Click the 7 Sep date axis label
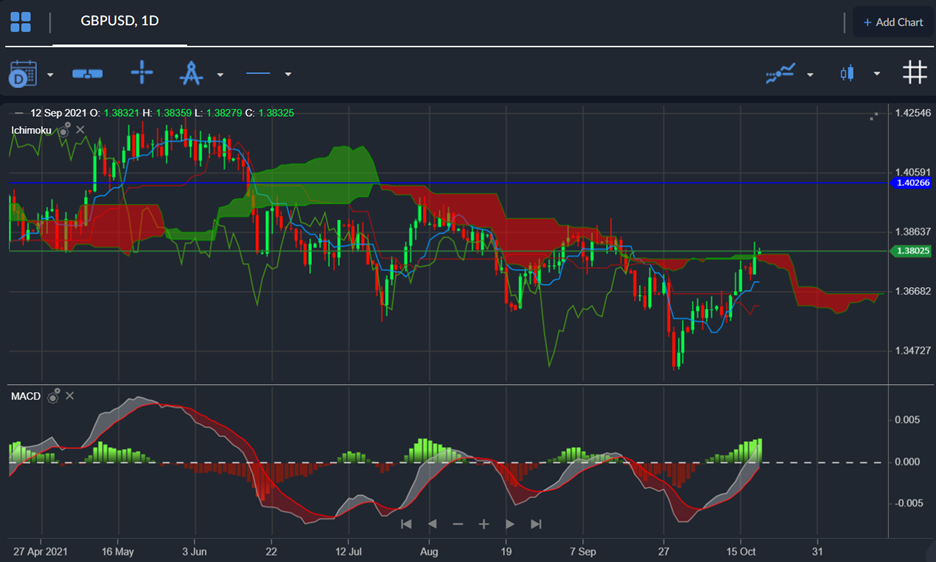Viewport: 936px width, 562px height. tap(583, 551)
